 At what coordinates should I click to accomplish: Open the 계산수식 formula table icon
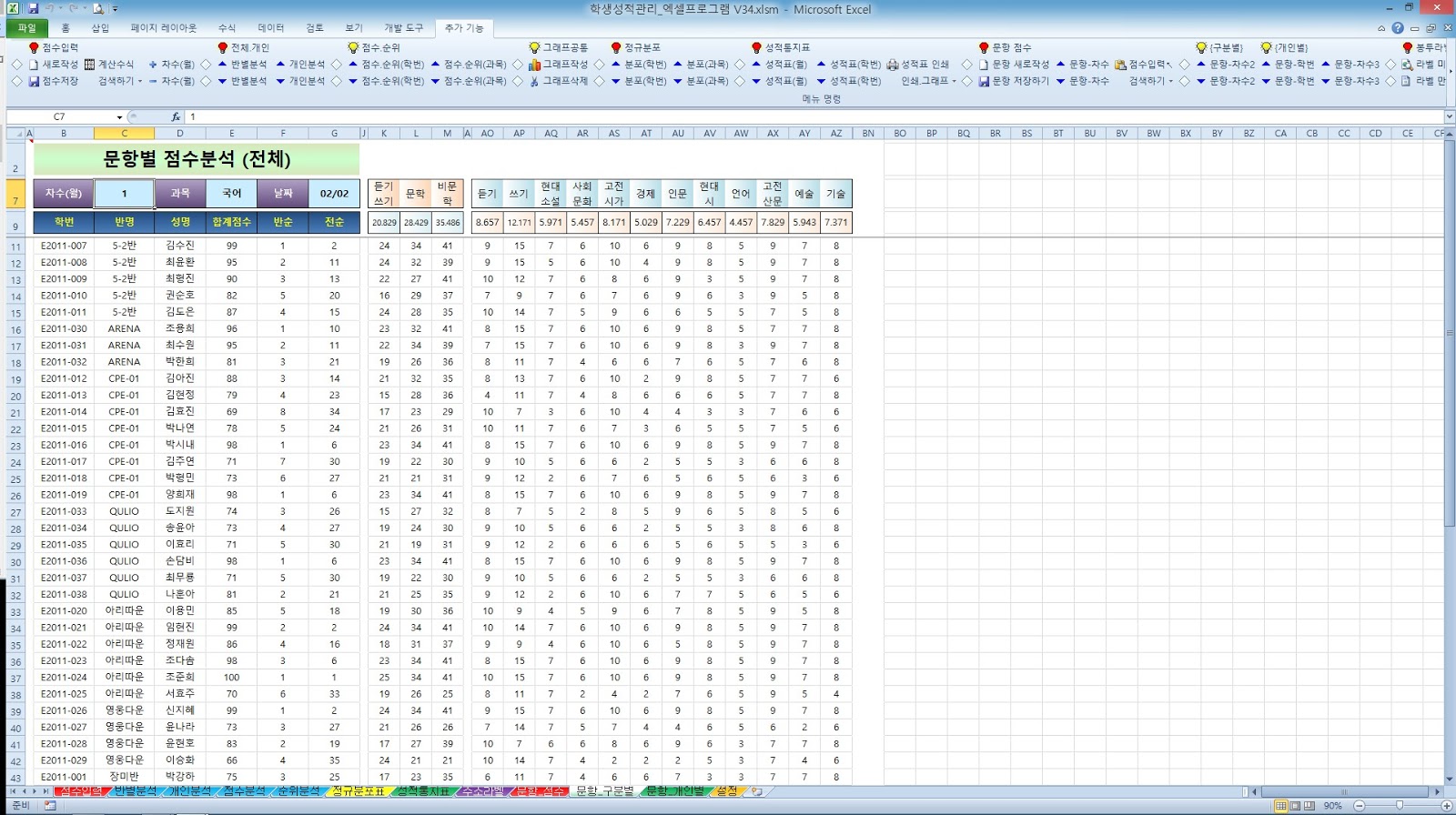89,65
